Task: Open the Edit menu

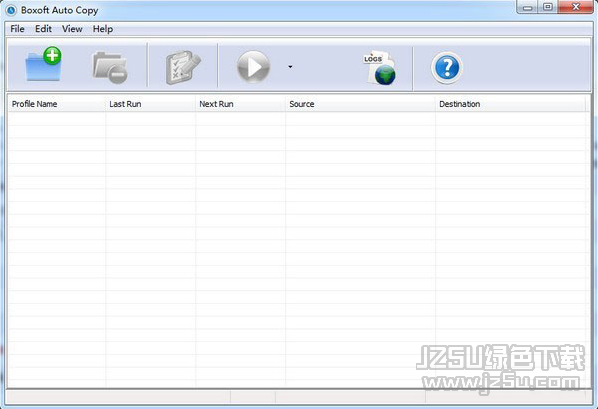Action: click(43, 29)
